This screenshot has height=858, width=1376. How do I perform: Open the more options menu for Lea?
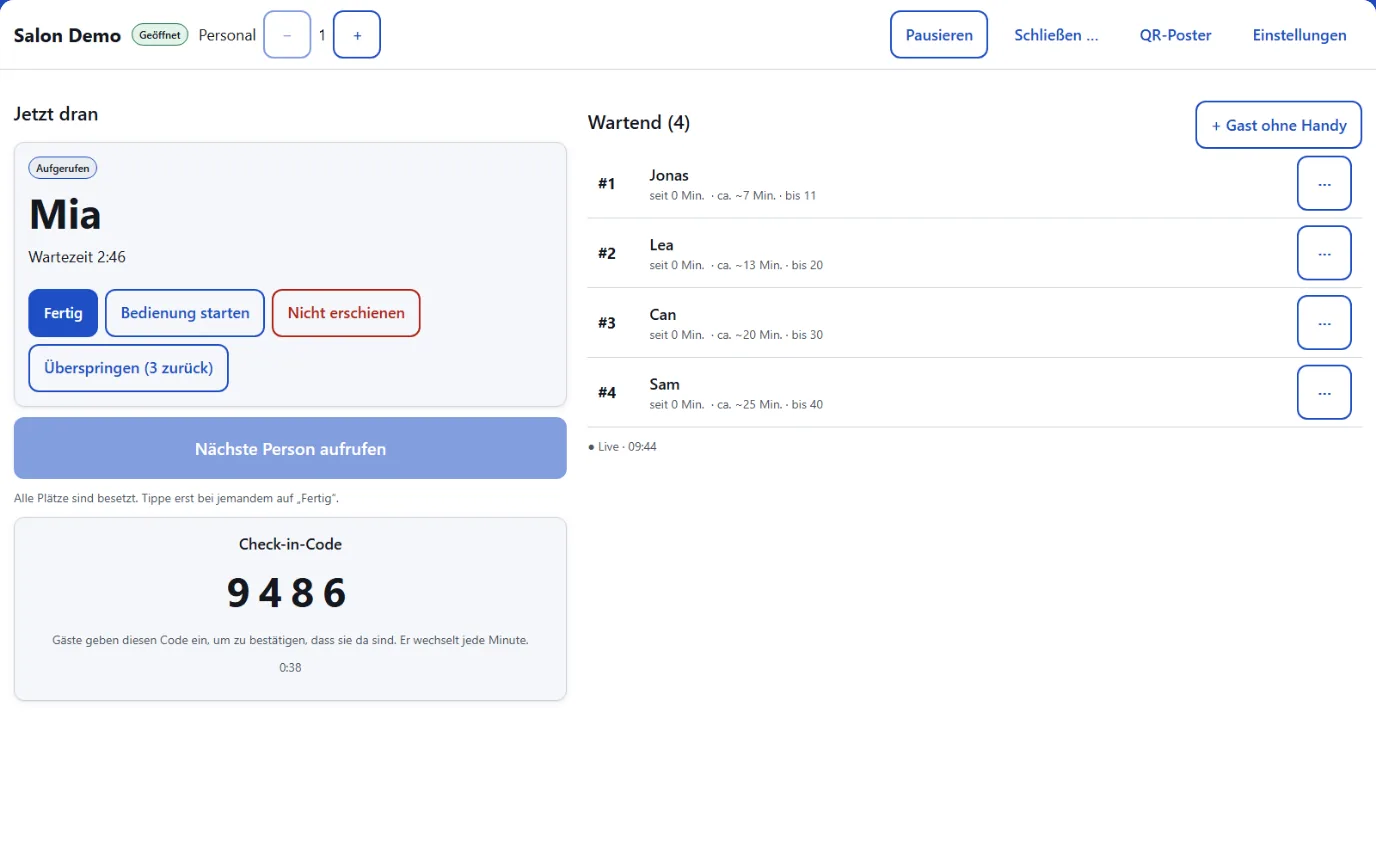coord(1324,253)
